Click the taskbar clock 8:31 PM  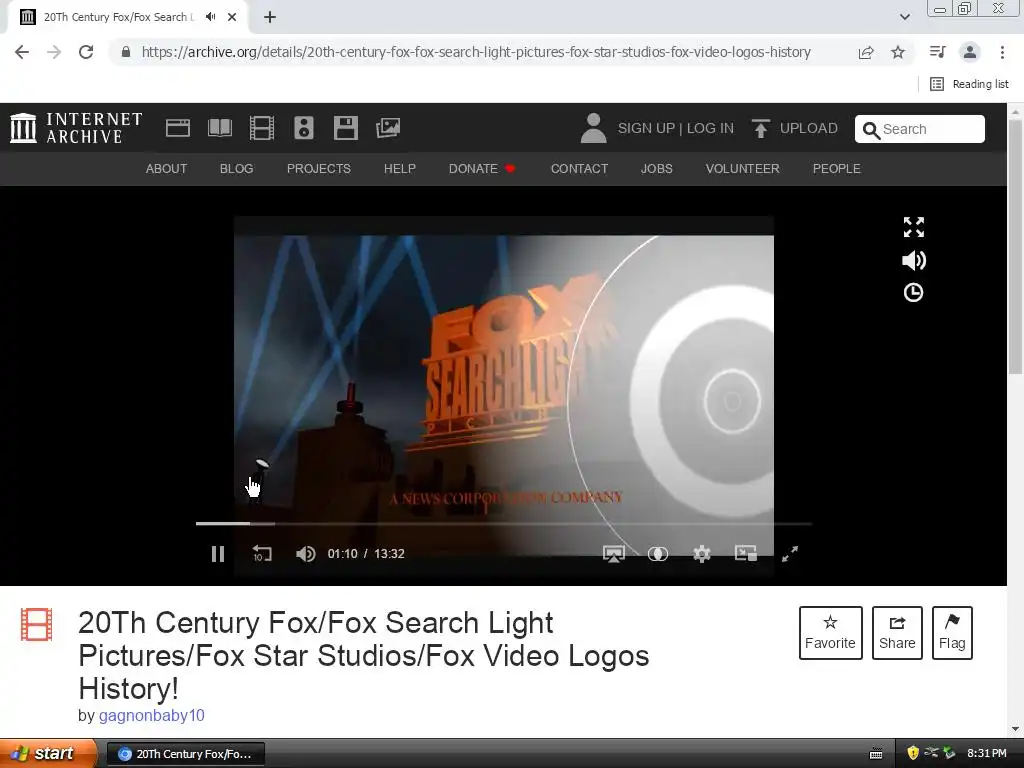(986, 754)
